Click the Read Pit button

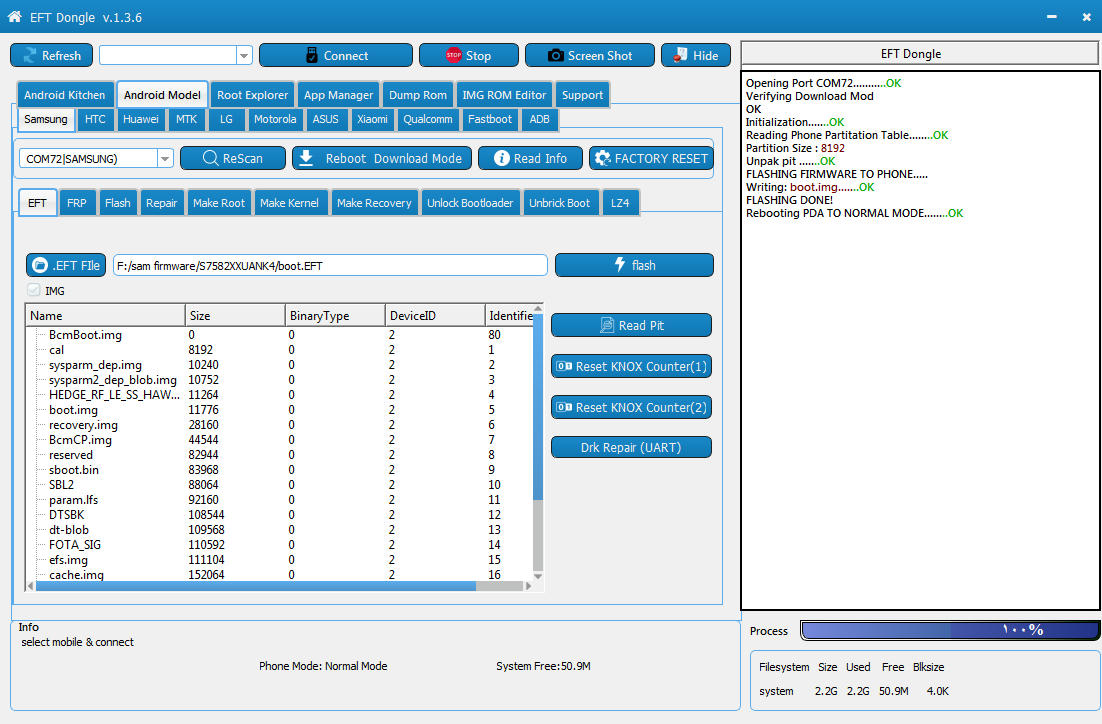click(x=631, y=325)
